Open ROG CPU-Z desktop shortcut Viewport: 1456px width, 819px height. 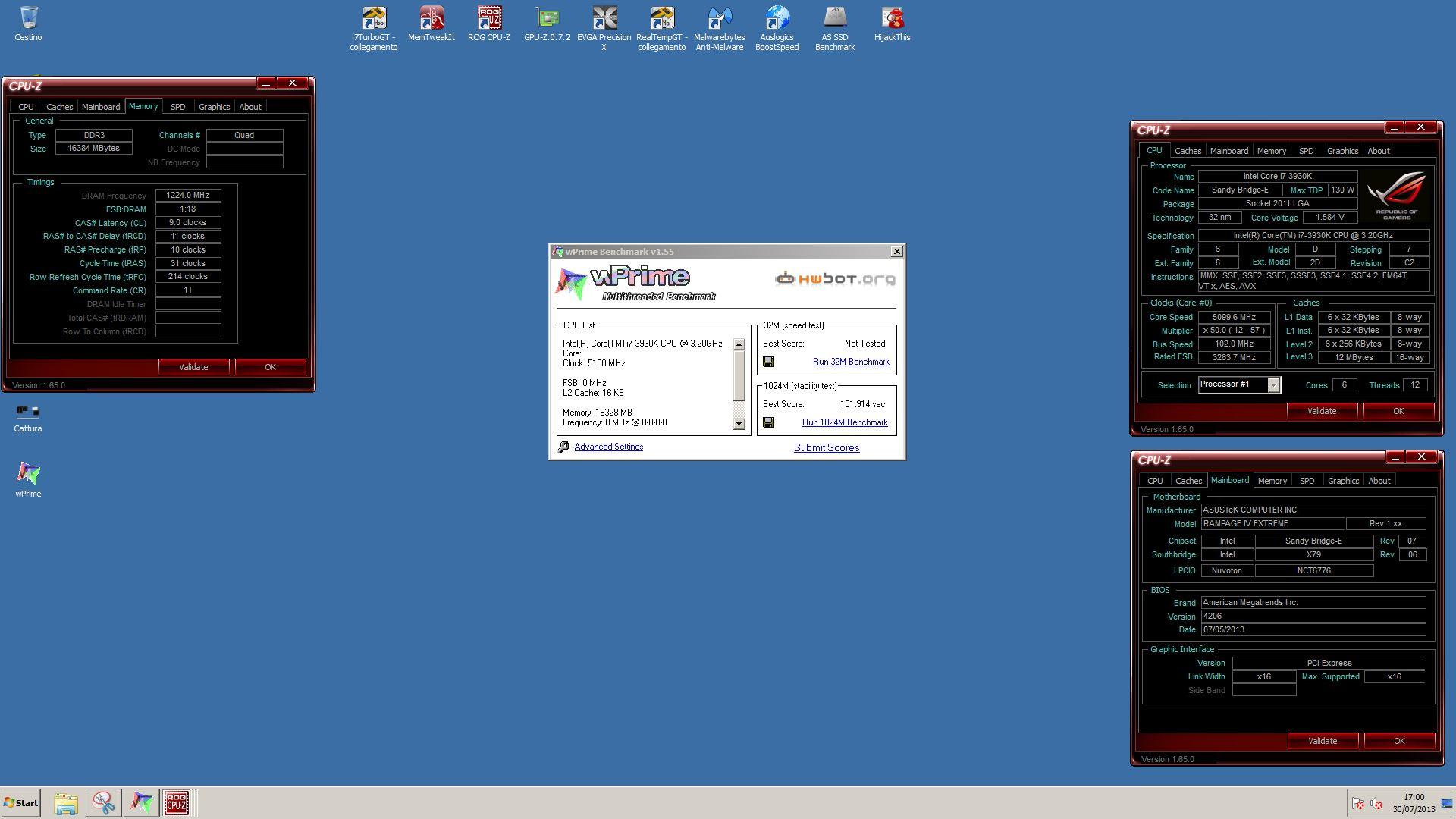[489, 23]
